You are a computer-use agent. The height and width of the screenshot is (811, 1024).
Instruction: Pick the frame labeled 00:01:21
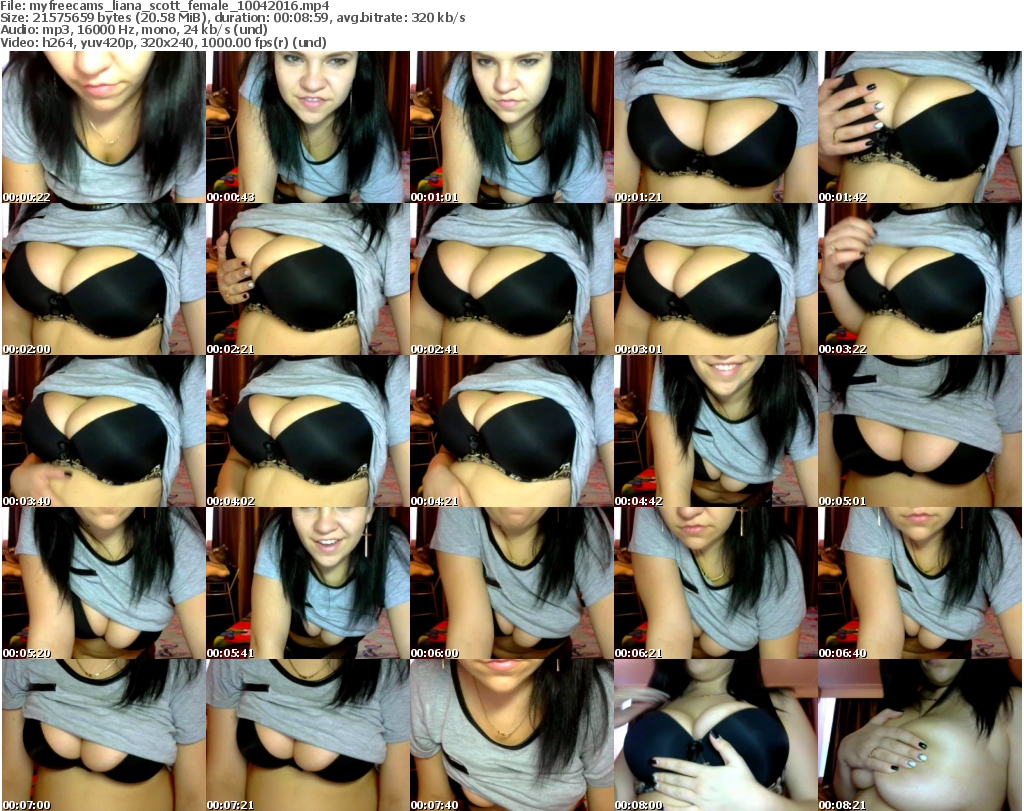coord(716,127)
